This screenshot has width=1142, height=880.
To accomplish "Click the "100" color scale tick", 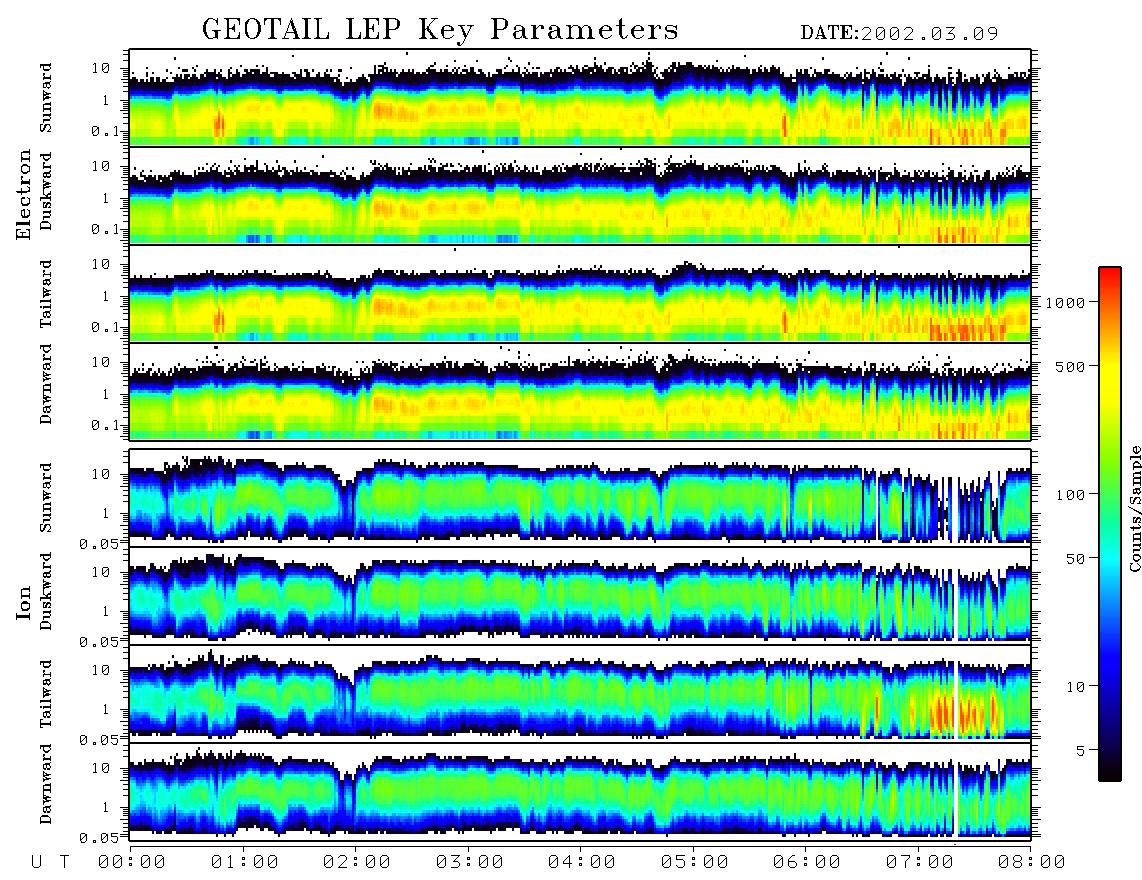I will pos(1070,495).
